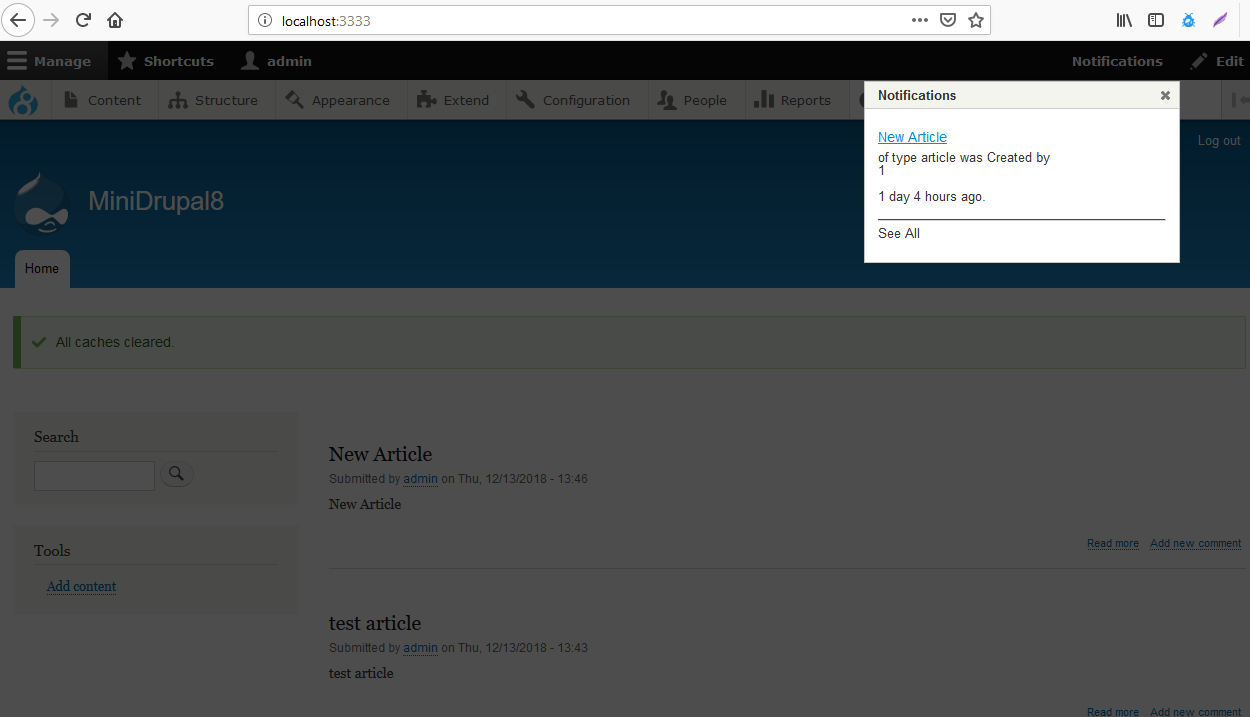Open the Drupal logo home icon
1250x717 pixels.
pyautogui.click(x=22, y=100)
